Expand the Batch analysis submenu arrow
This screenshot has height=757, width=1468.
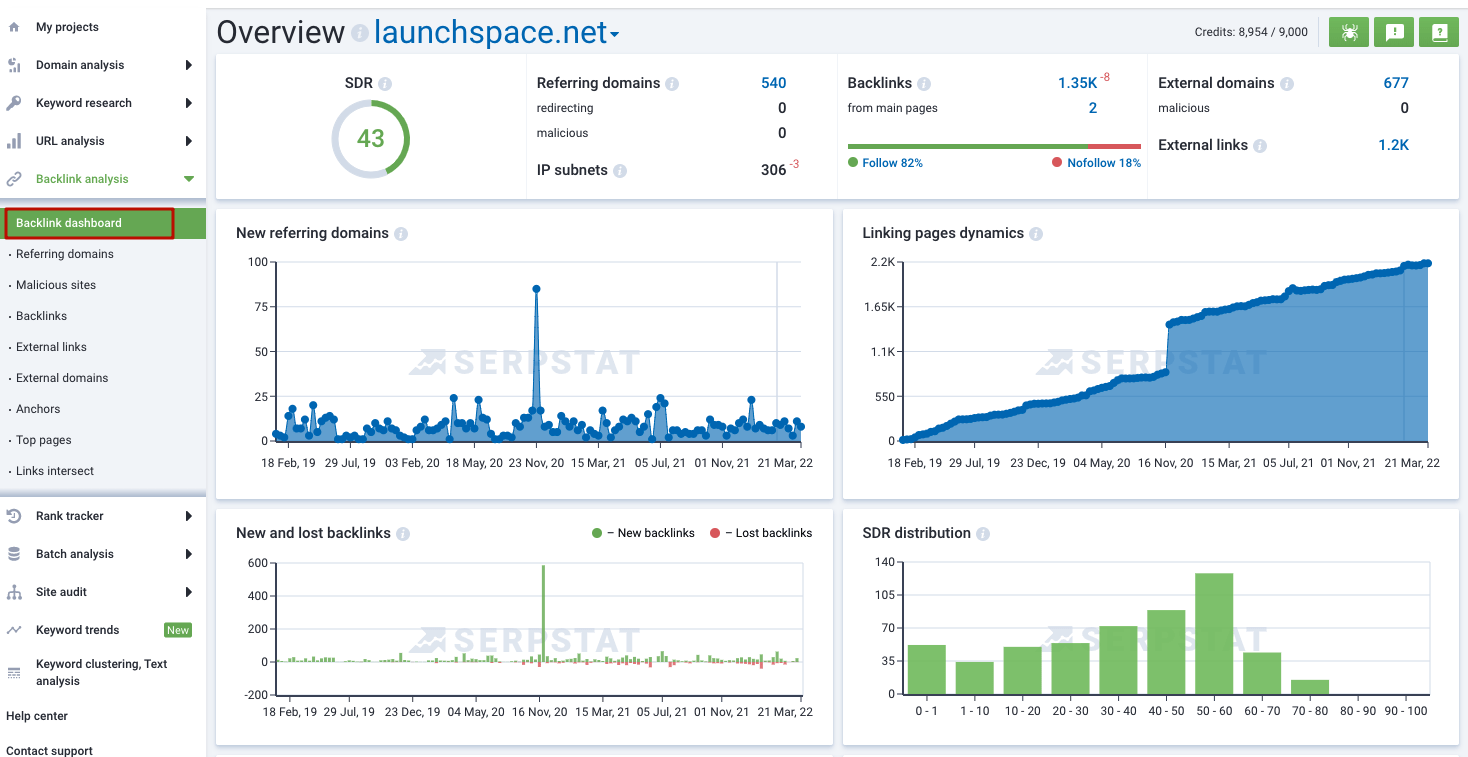(188, 554)
